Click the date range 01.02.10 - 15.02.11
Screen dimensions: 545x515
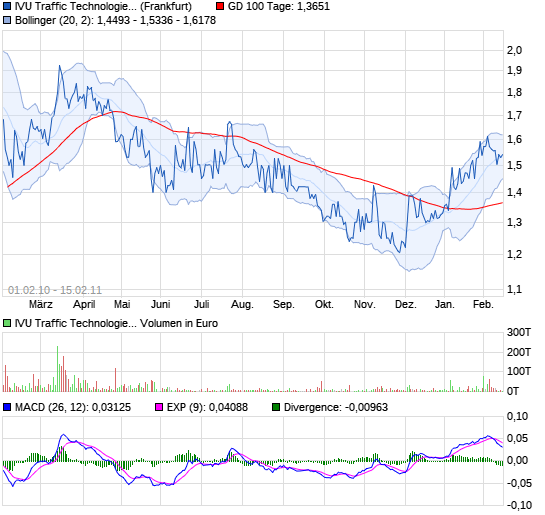[x=55, y=290]
